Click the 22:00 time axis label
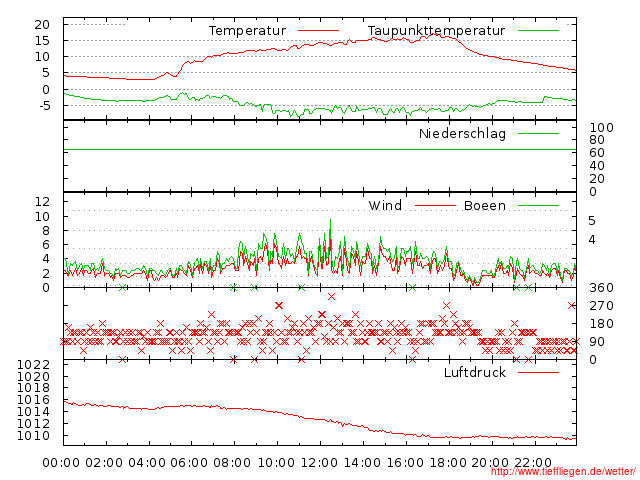Viewport: 640px width, 480px height. tap(533, 463)
